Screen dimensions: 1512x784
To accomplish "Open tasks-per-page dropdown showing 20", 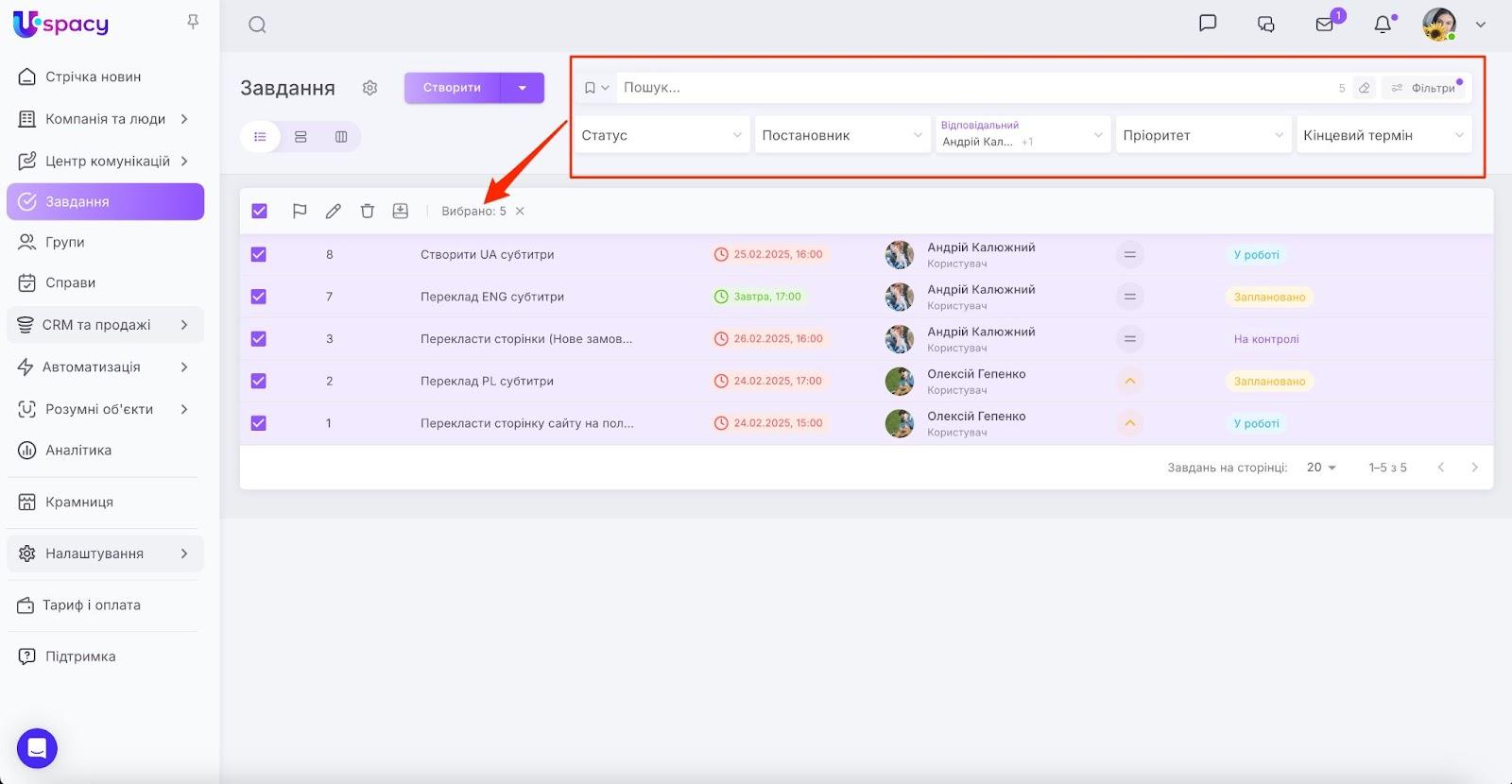I will (1321, 468).
